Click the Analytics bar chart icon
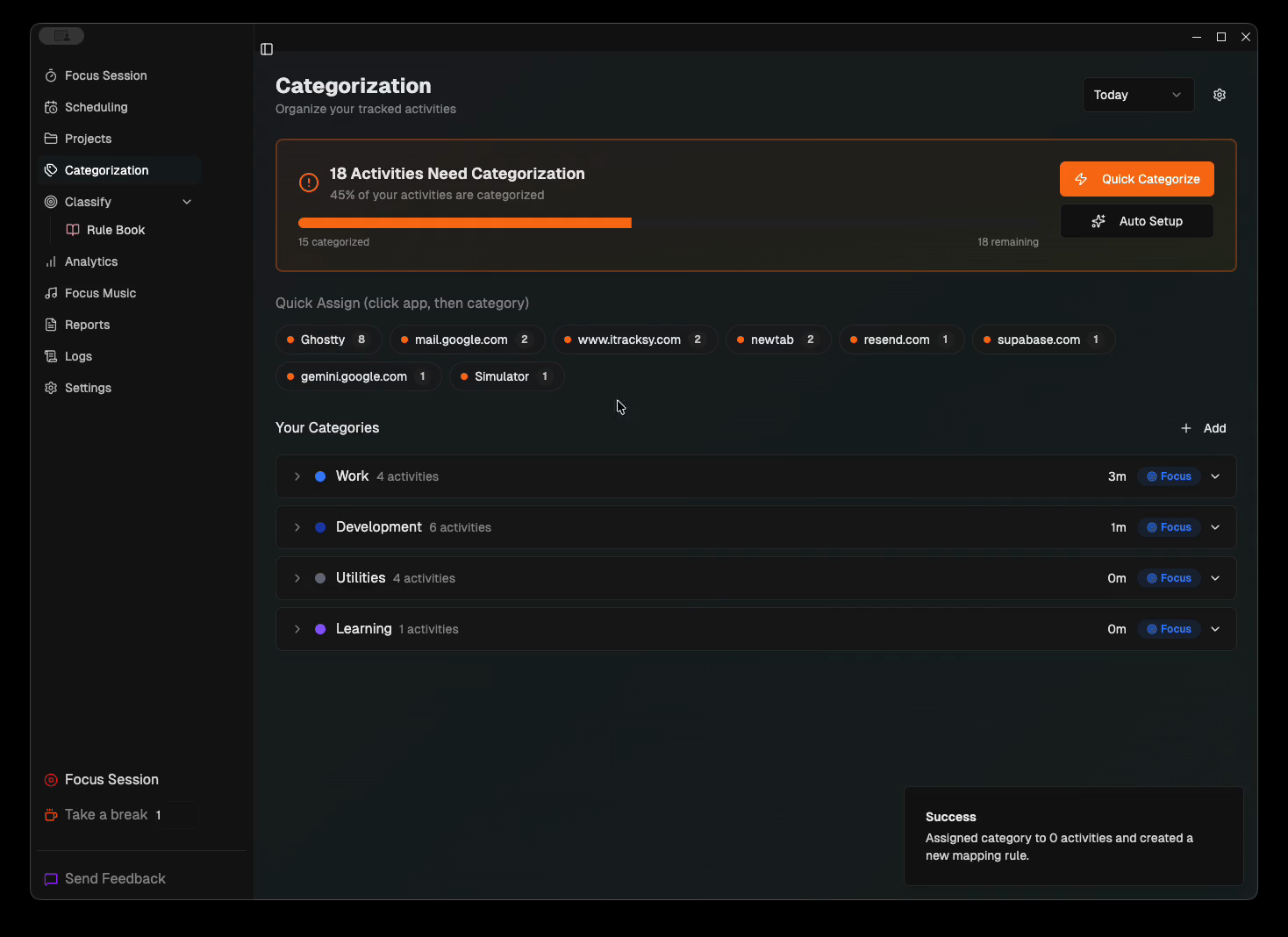This screenshot has height=937, width=1288. [51, 261]
